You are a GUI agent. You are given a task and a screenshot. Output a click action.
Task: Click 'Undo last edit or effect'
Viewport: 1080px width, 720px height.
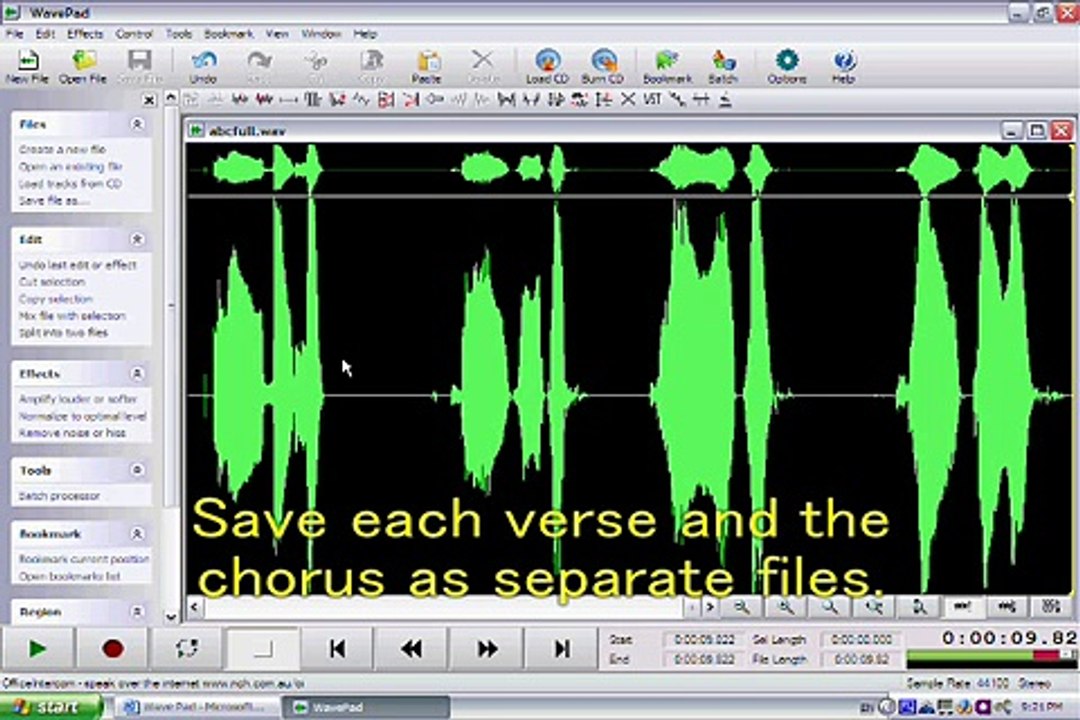coord(77,265)
